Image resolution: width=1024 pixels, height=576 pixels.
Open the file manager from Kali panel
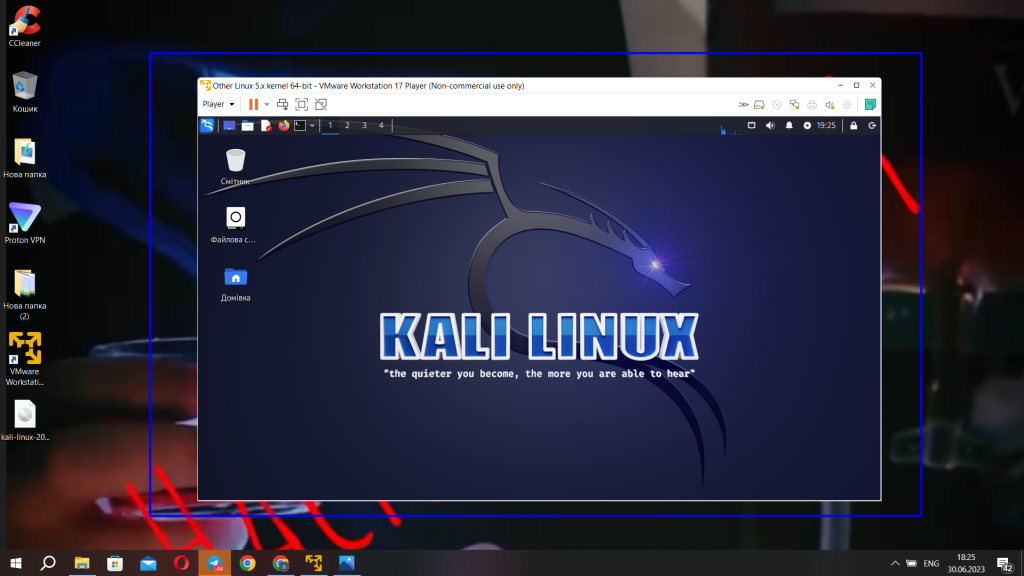coord(247,128)
